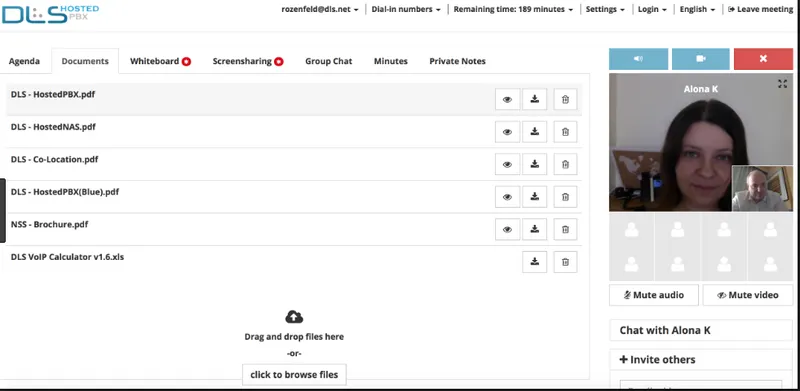The width and height of the screenshot is (800, 391).
Task: Open the Whiteboard tab
Action: [160, 61]
